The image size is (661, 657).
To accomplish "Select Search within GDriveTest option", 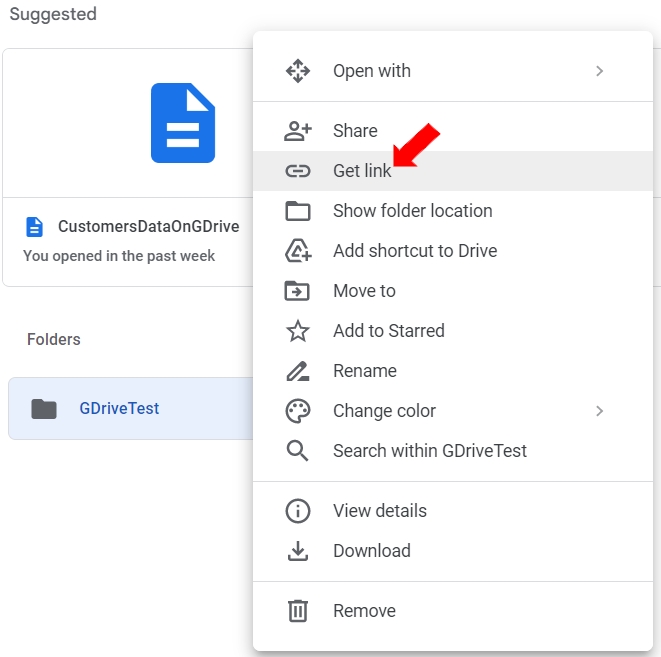I will point(429,451).
